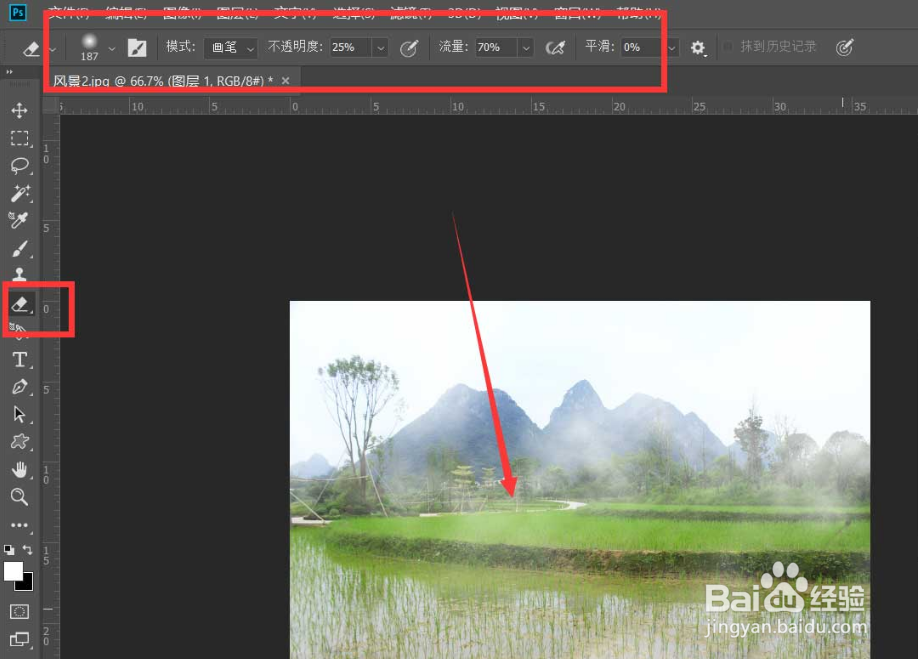Click the 平滑 field showing 0%

640,47
